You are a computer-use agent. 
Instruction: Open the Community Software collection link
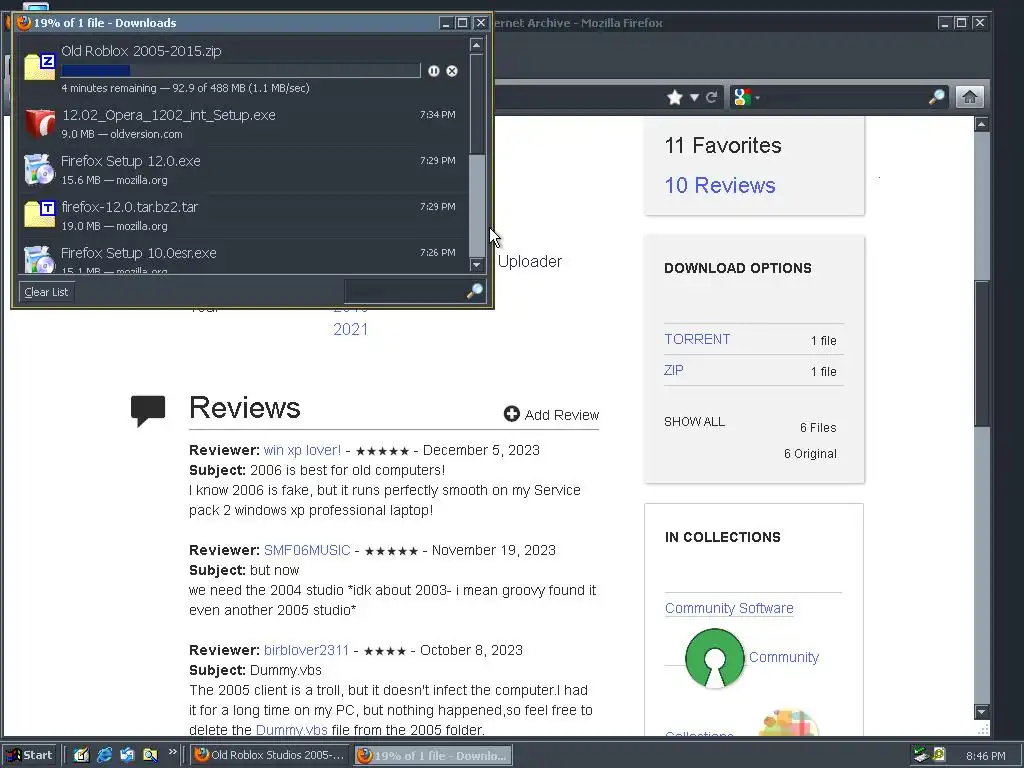pyautogui.click(x=729, y=608)
